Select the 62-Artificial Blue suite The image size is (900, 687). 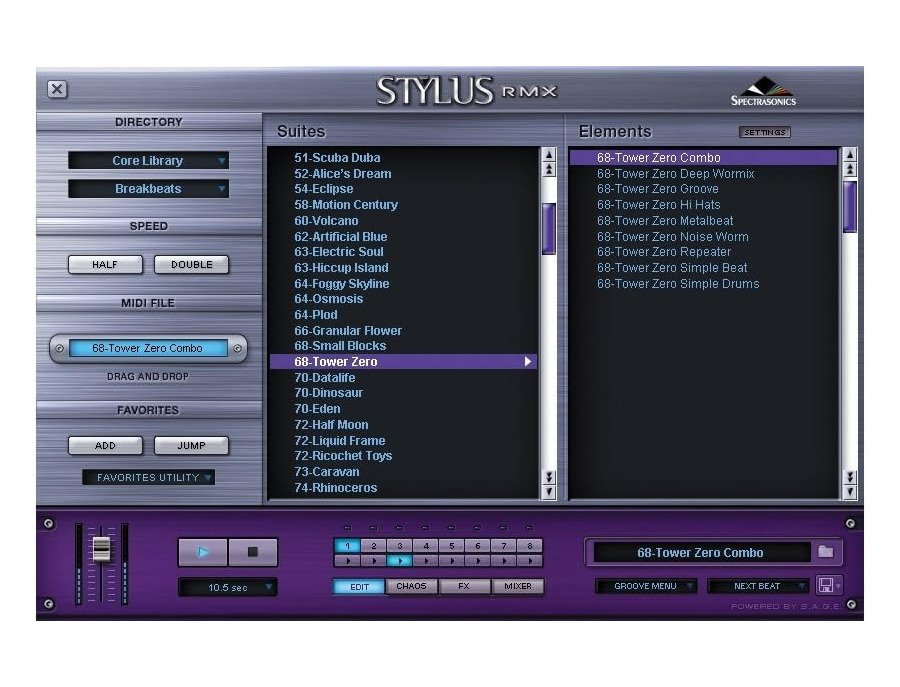point(341,236)
